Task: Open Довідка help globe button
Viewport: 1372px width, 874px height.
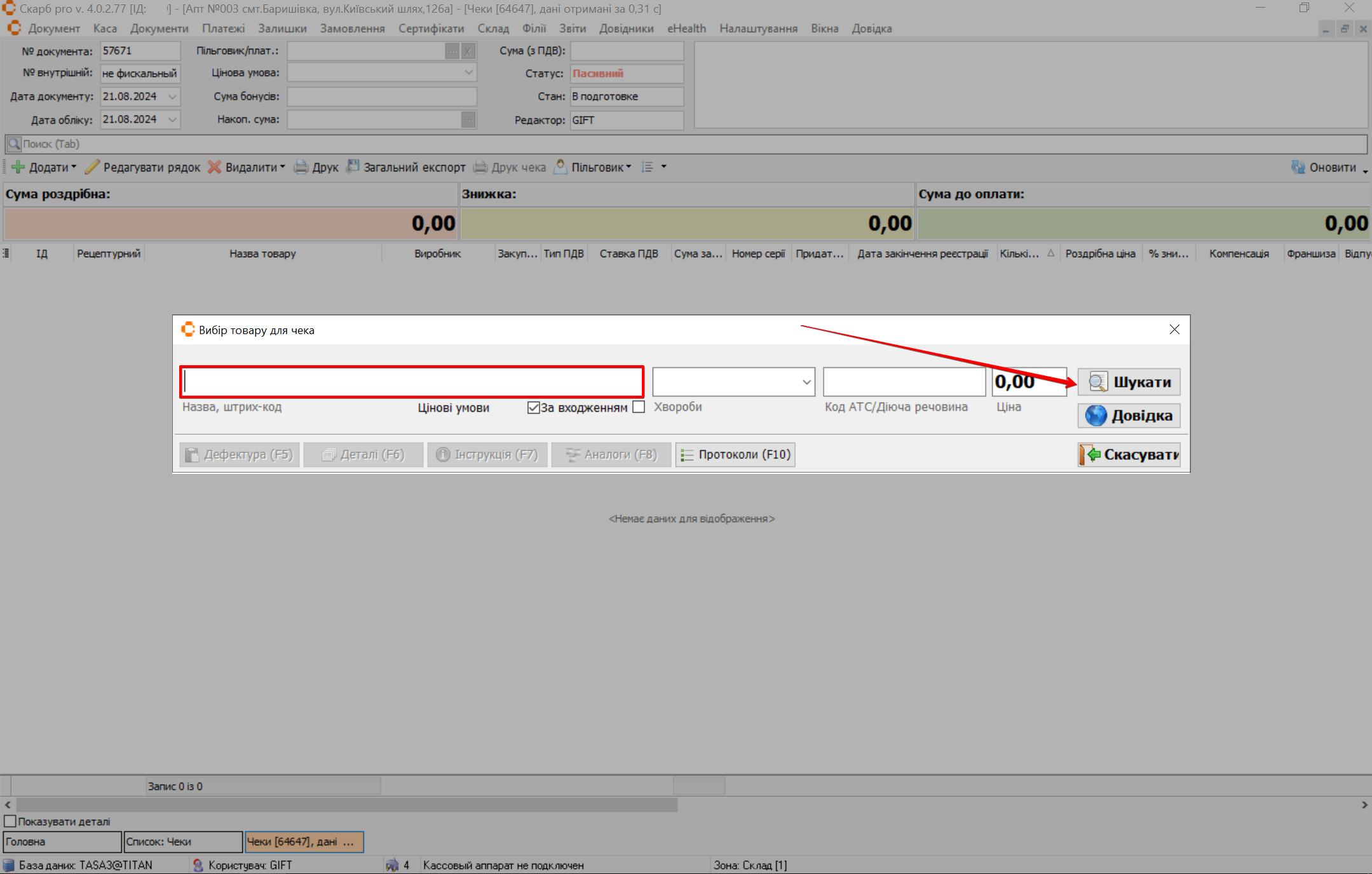Action: click(1129, 415)
